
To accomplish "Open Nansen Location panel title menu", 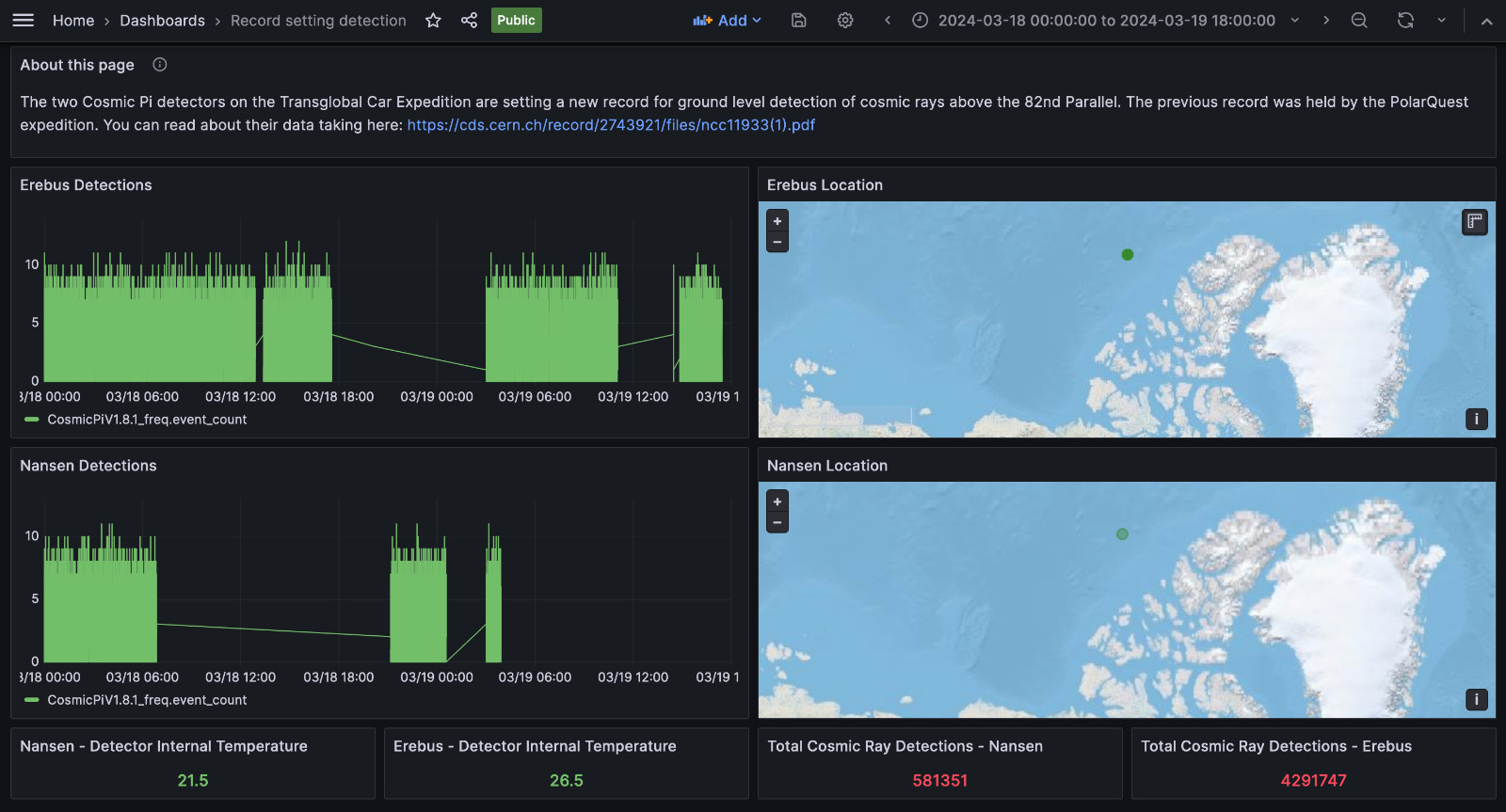I will [x=827, y=466].
